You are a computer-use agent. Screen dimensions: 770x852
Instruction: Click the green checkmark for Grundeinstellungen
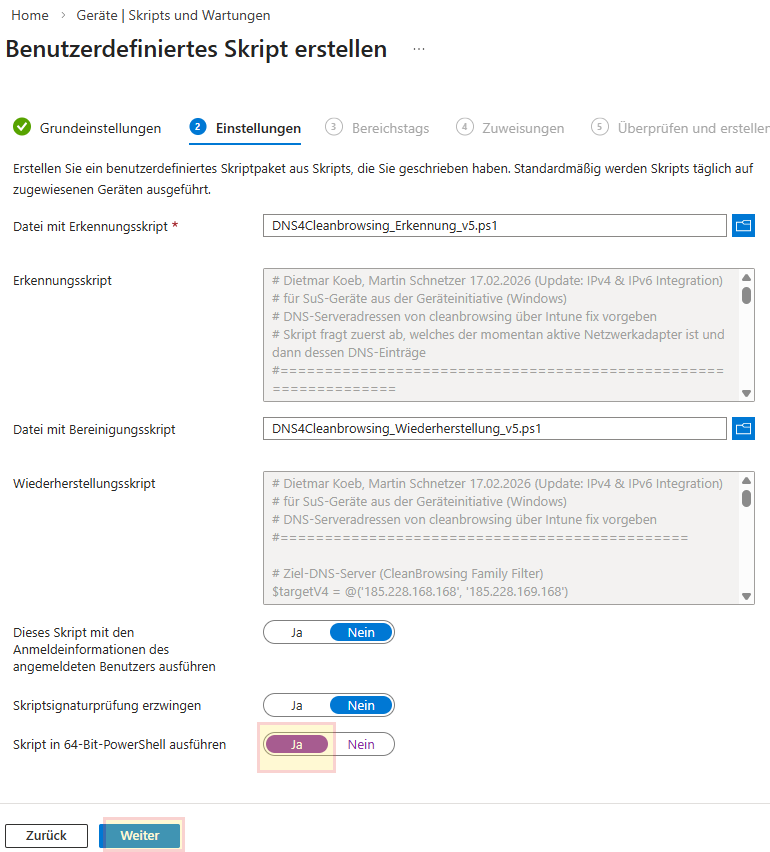tap(22, 128)
